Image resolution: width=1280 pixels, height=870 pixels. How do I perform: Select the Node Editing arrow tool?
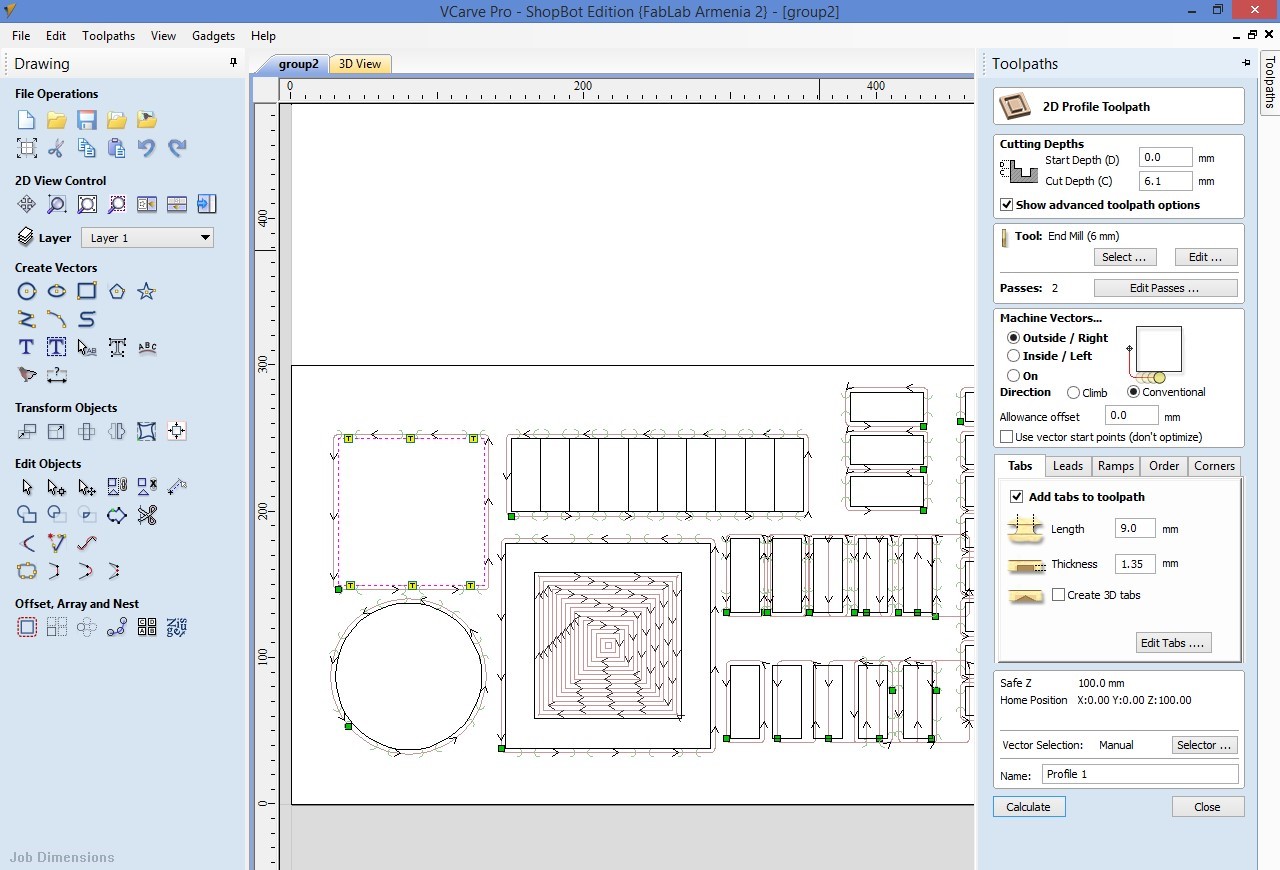[57, 487]
